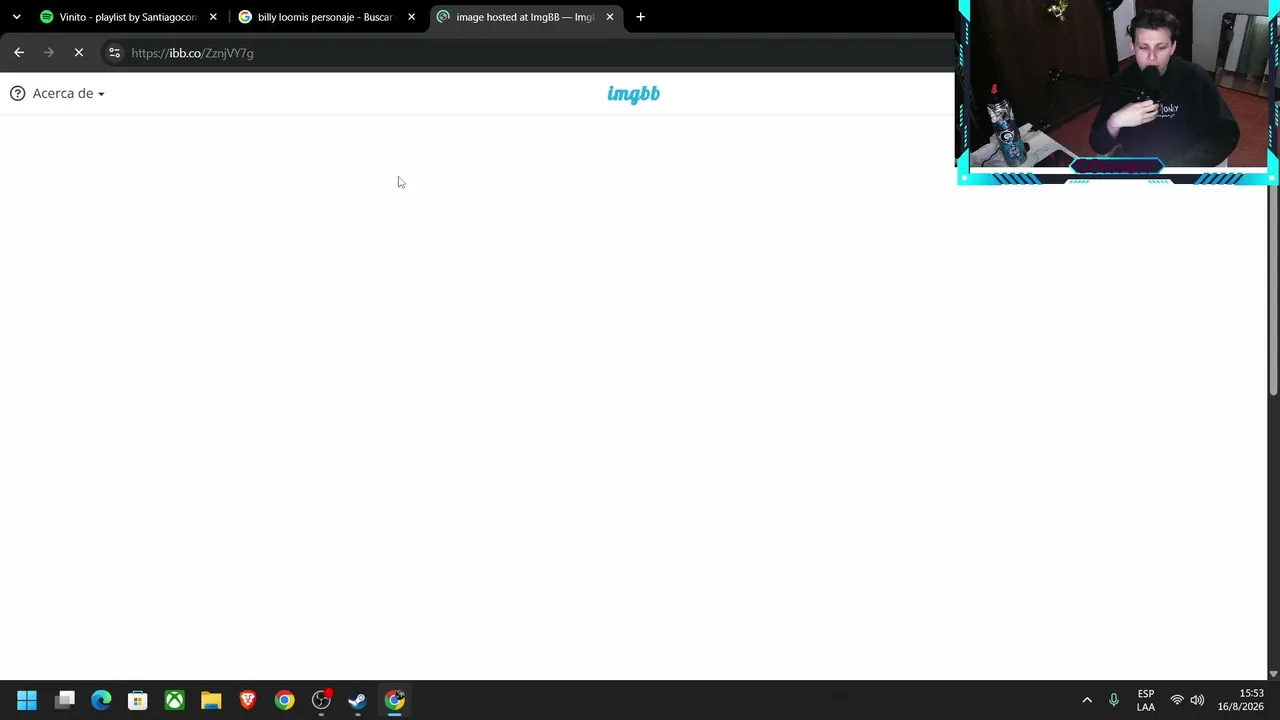Launch Microsoft Edge from taskbar

(x=101, y=700)
